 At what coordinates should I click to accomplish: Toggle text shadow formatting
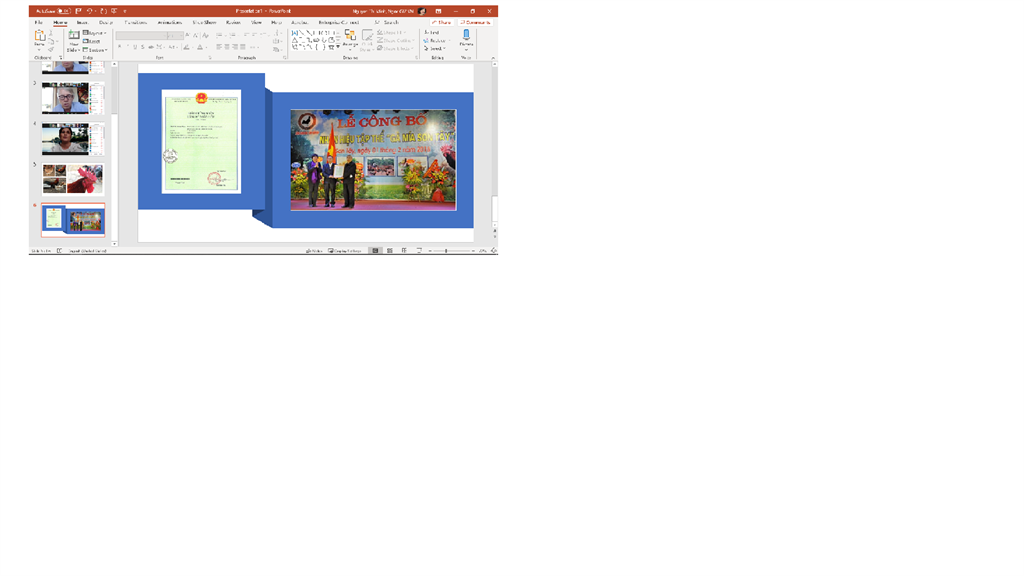143,47
